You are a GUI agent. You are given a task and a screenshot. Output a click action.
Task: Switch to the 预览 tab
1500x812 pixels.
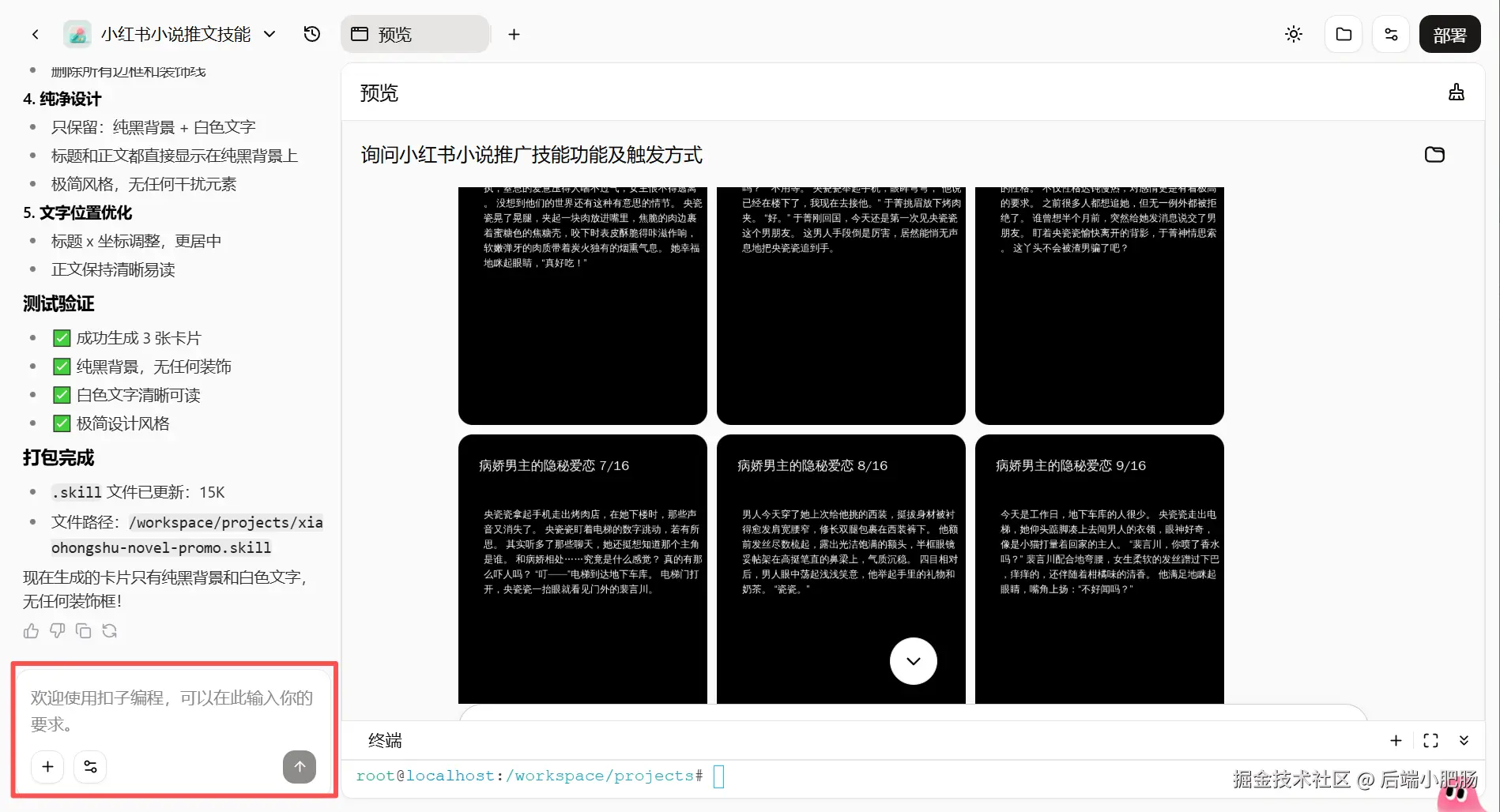coord(415,34)
